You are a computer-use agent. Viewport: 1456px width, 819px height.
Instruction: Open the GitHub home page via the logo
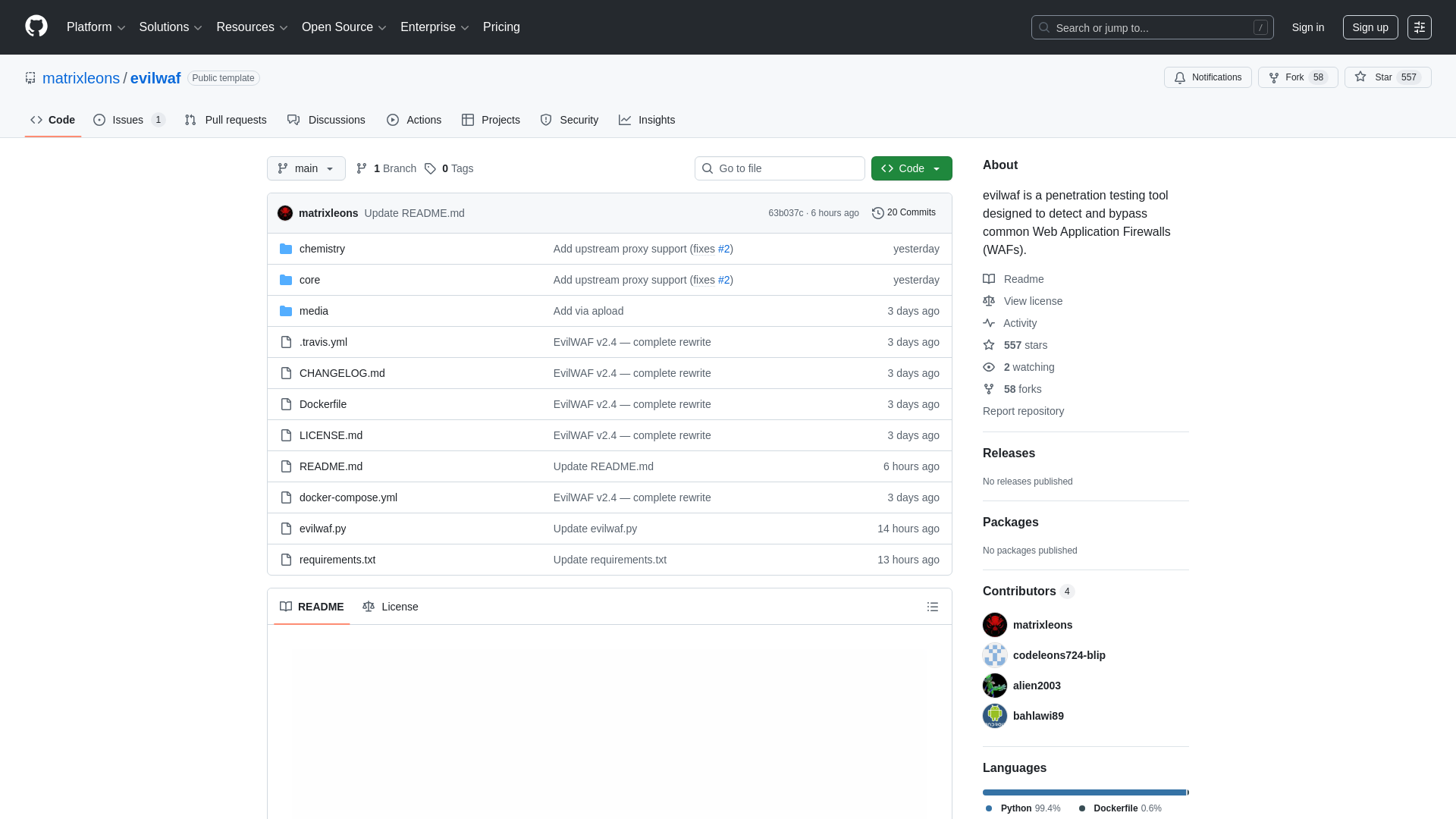point(35,27)
